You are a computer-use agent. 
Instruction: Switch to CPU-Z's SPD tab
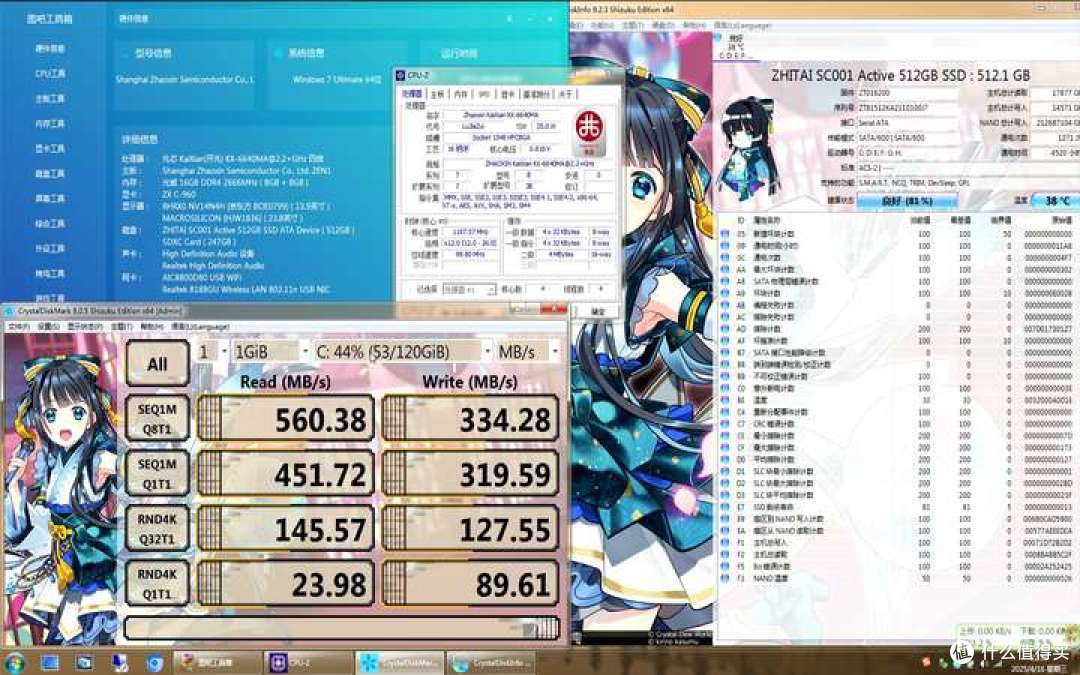tap(484, 94)
